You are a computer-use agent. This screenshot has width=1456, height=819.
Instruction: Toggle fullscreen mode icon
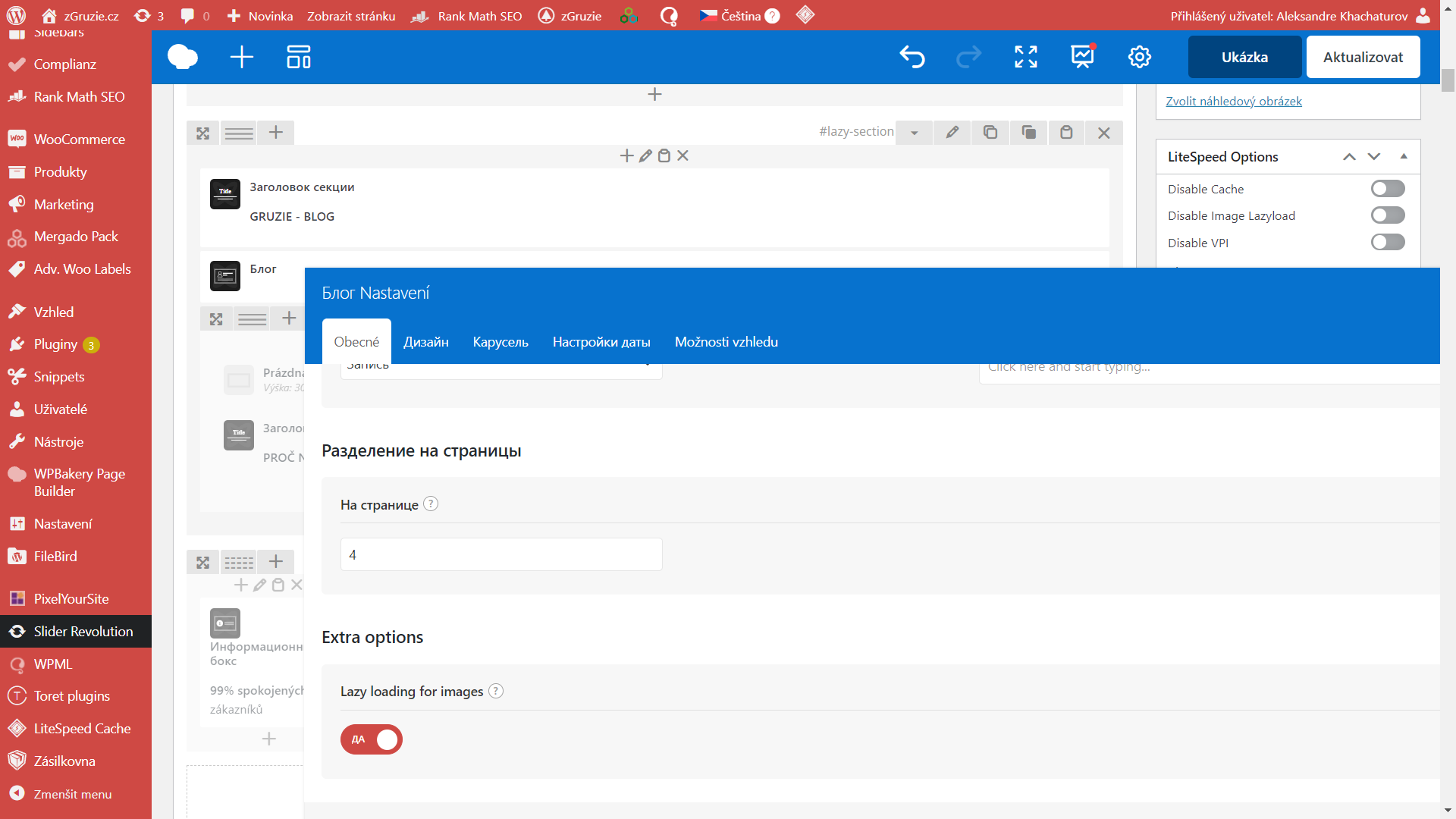[x=1026, y=57]
